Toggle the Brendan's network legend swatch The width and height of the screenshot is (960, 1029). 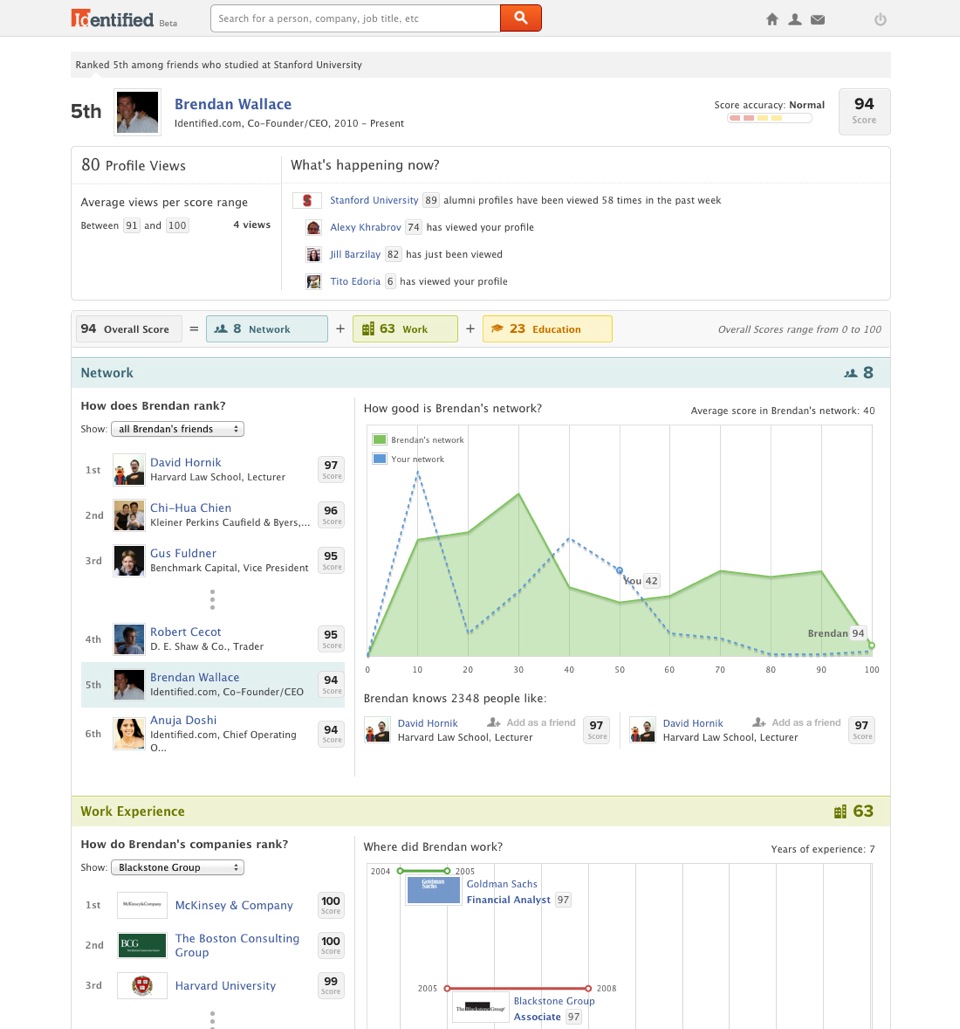click(x=379, y=439)
